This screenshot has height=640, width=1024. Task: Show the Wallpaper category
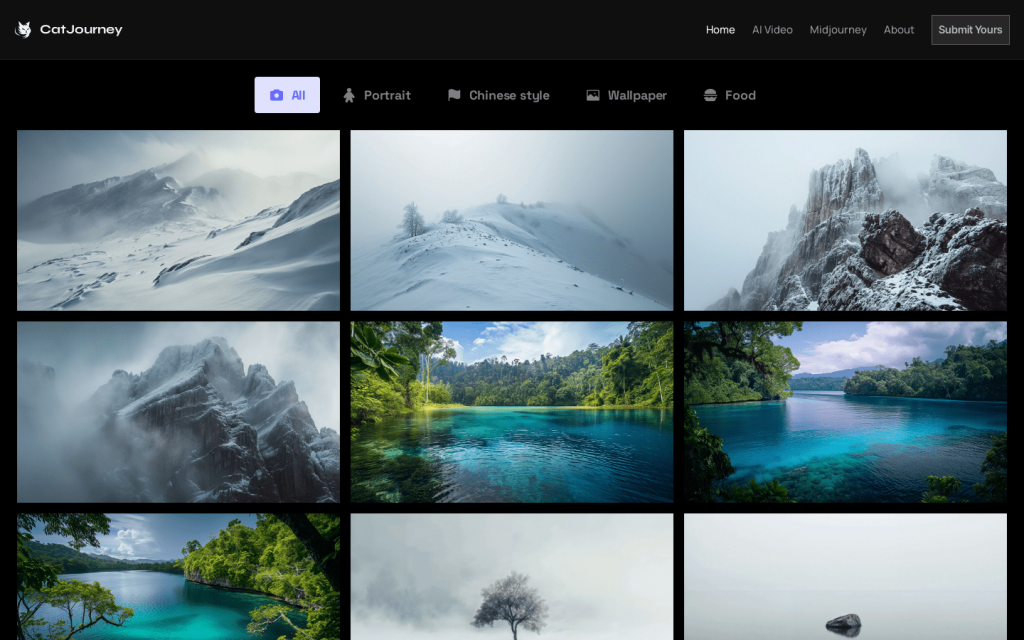coord(626,95)
